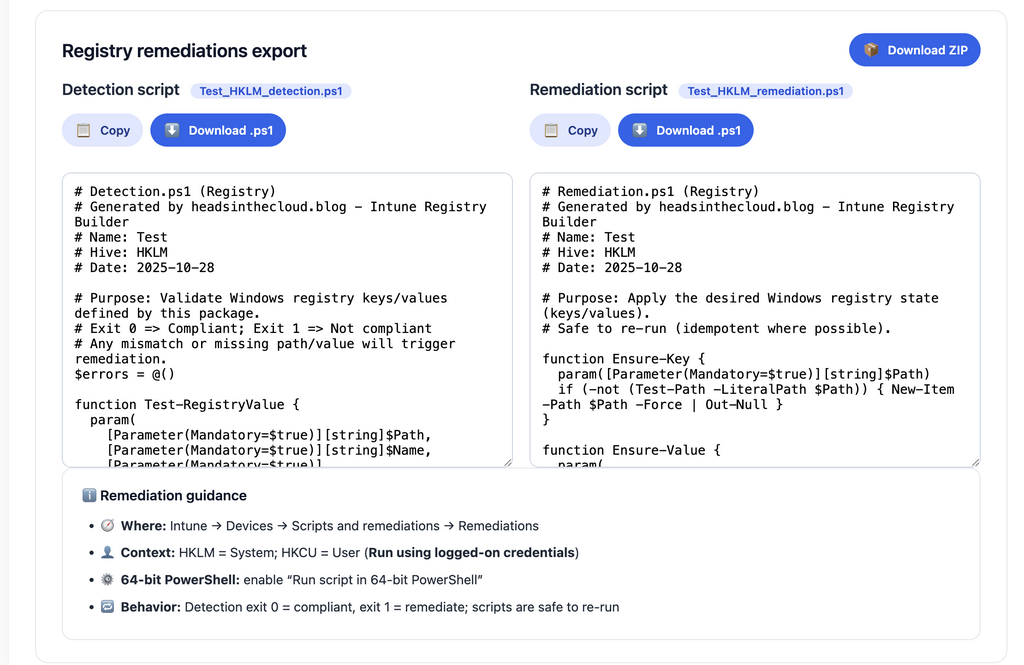Click the gear icon beside 64-bit PowerShell
This screenshot has height=665, width=1024.
click(x=108, y=580)
